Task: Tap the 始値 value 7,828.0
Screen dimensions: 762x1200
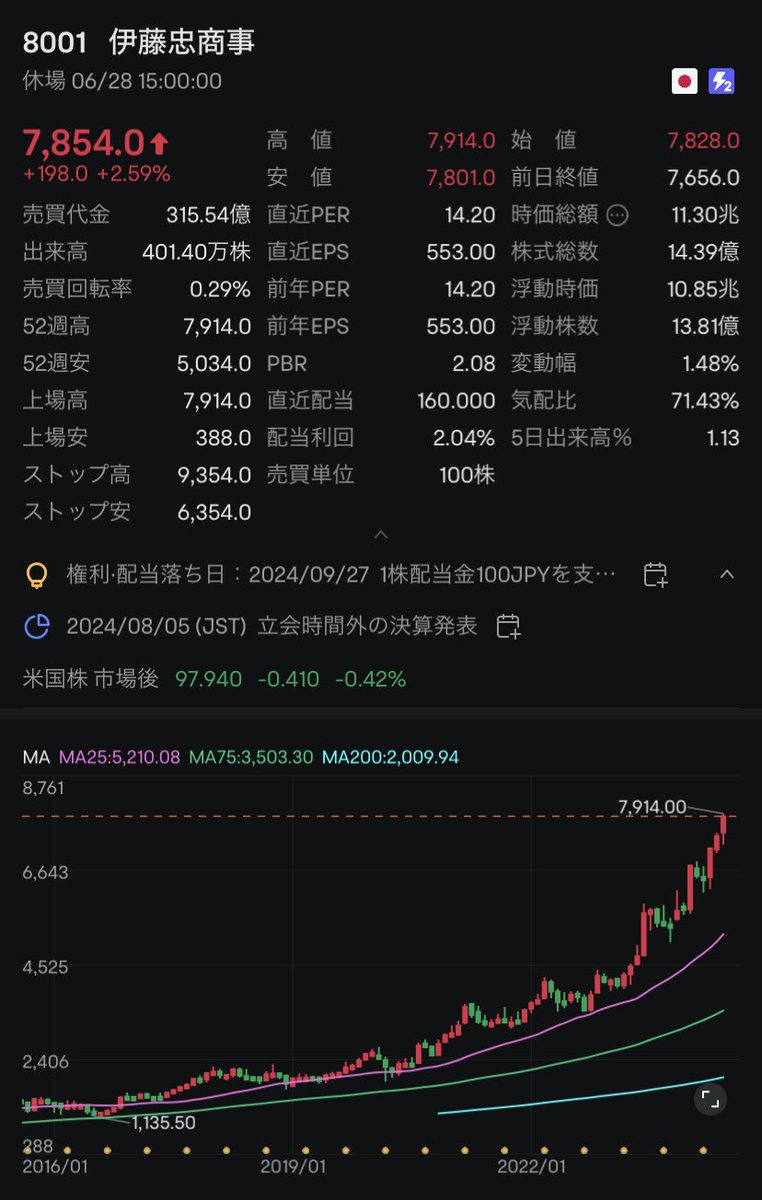Action: click(705, 141)
